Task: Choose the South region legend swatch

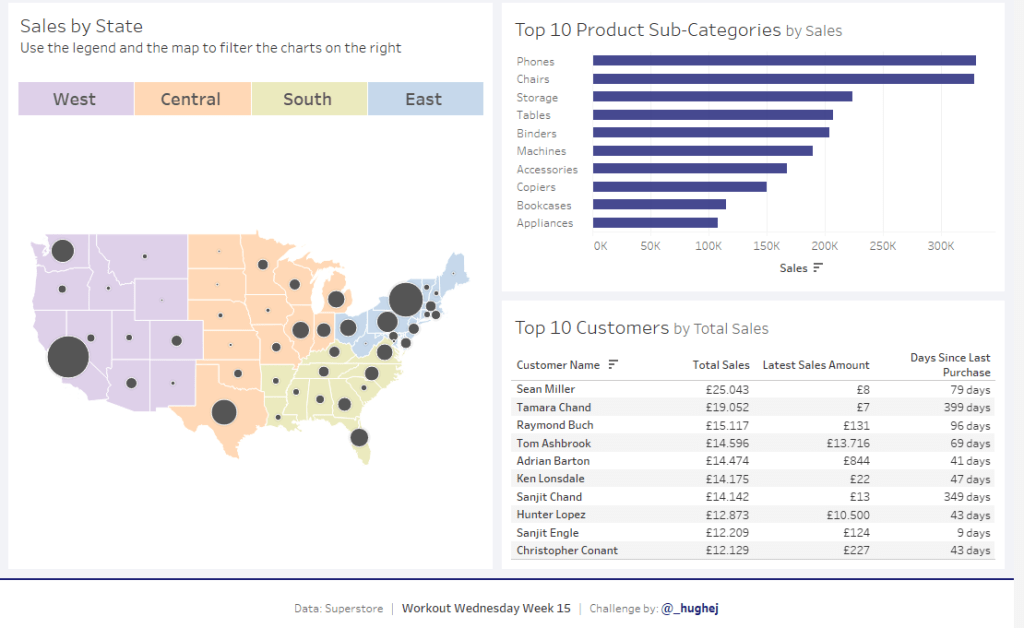Action: coord(308,99)
